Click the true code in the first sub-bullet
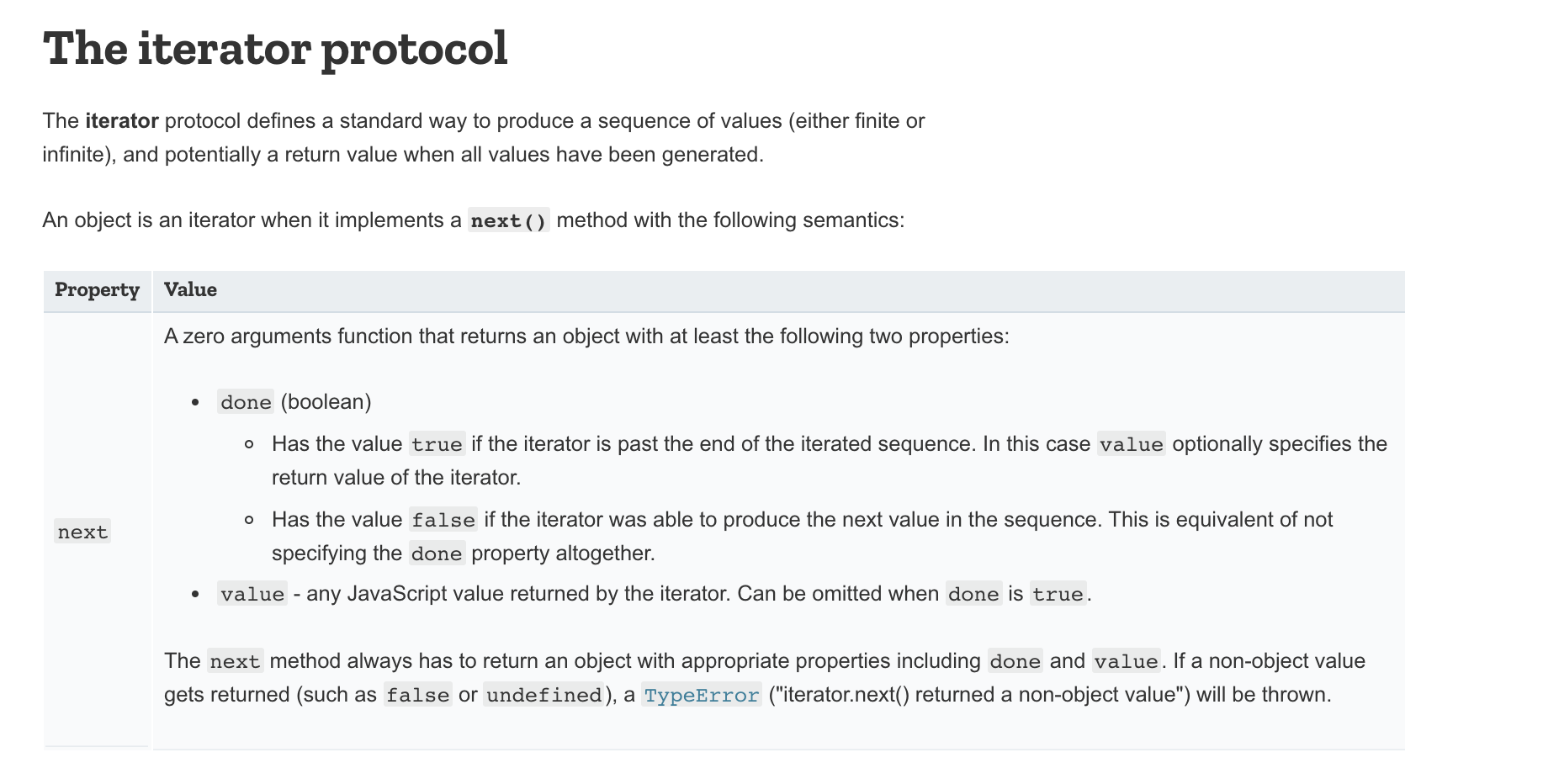This screenshot has height=784, width=1543. click(x=437, y=444)
